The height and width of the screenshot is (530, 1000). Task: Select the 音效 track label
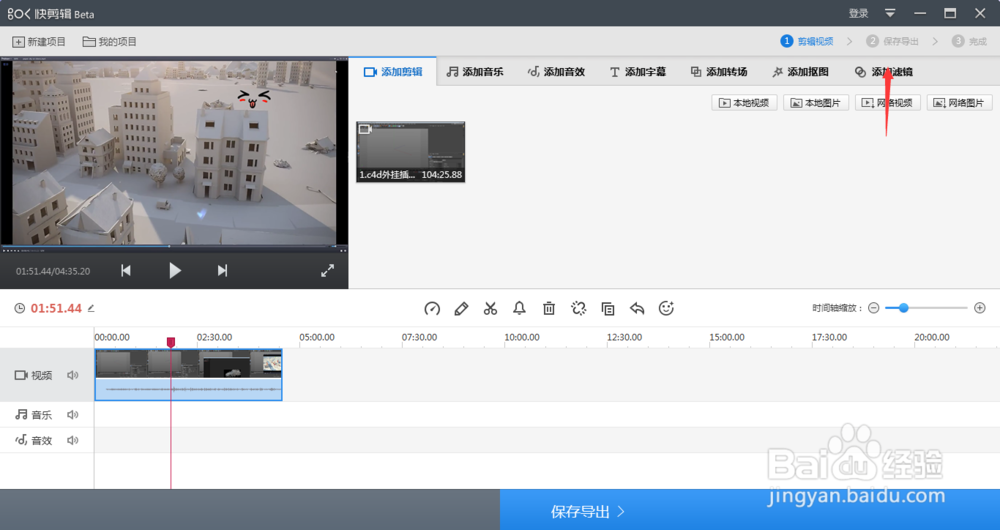click(33, 441)
